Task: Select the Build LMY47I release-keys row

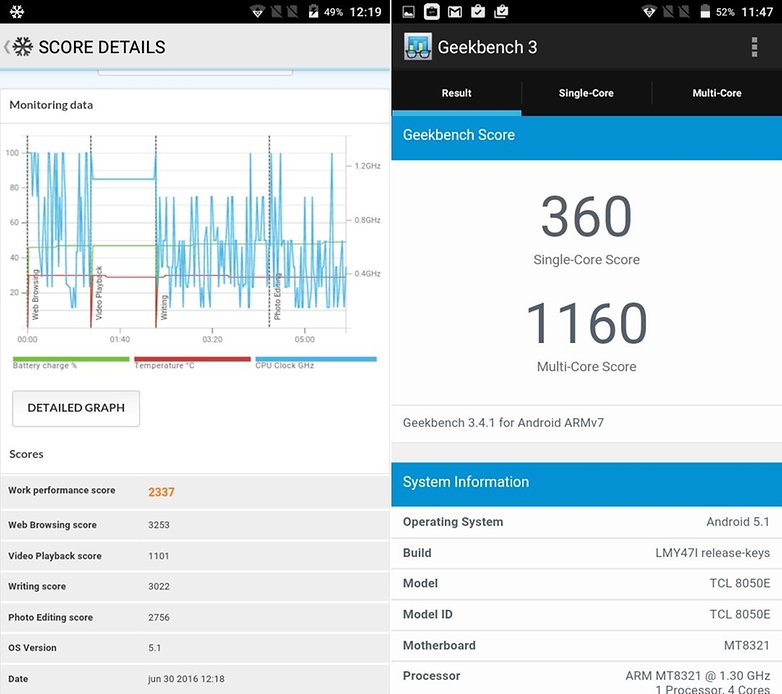Action: [x=586, y=553]
